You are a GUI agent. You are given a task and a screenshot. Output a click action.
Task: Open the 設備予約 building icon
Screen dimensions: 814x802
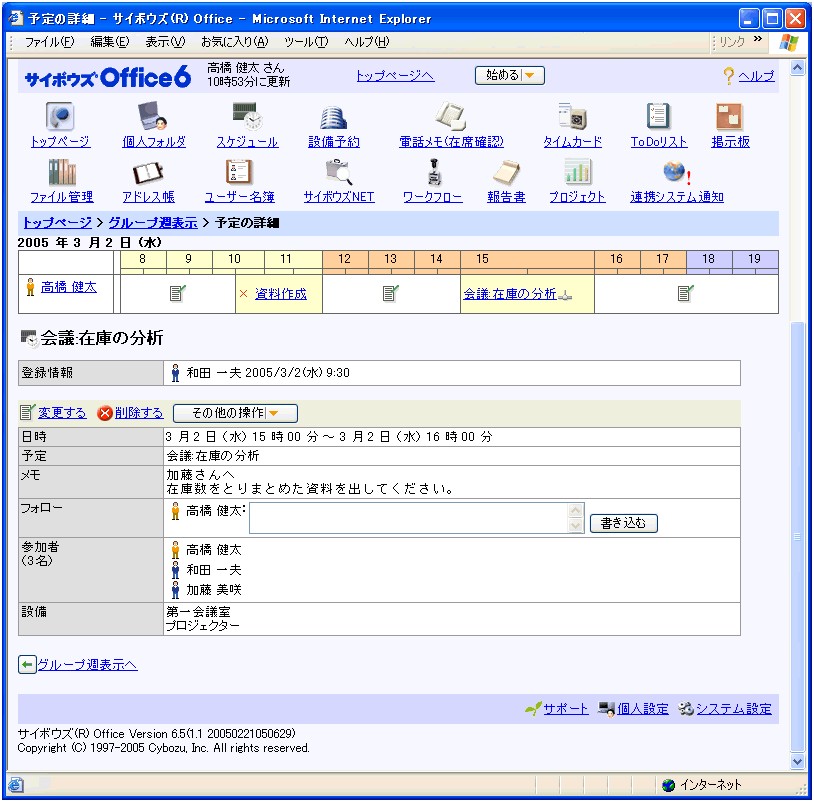click(333, 117)
